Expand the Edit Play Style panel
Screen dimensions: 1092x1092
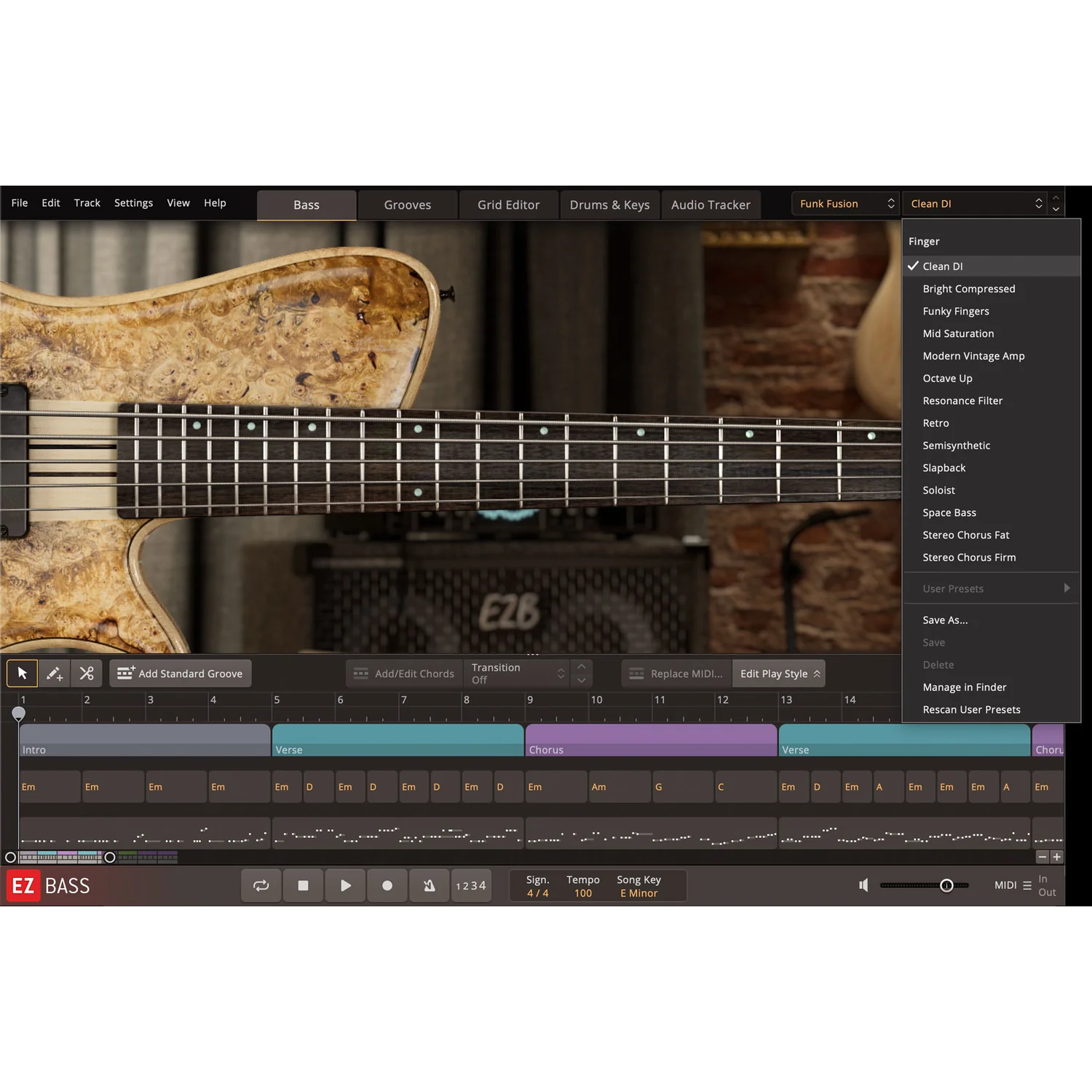(779, 673)
